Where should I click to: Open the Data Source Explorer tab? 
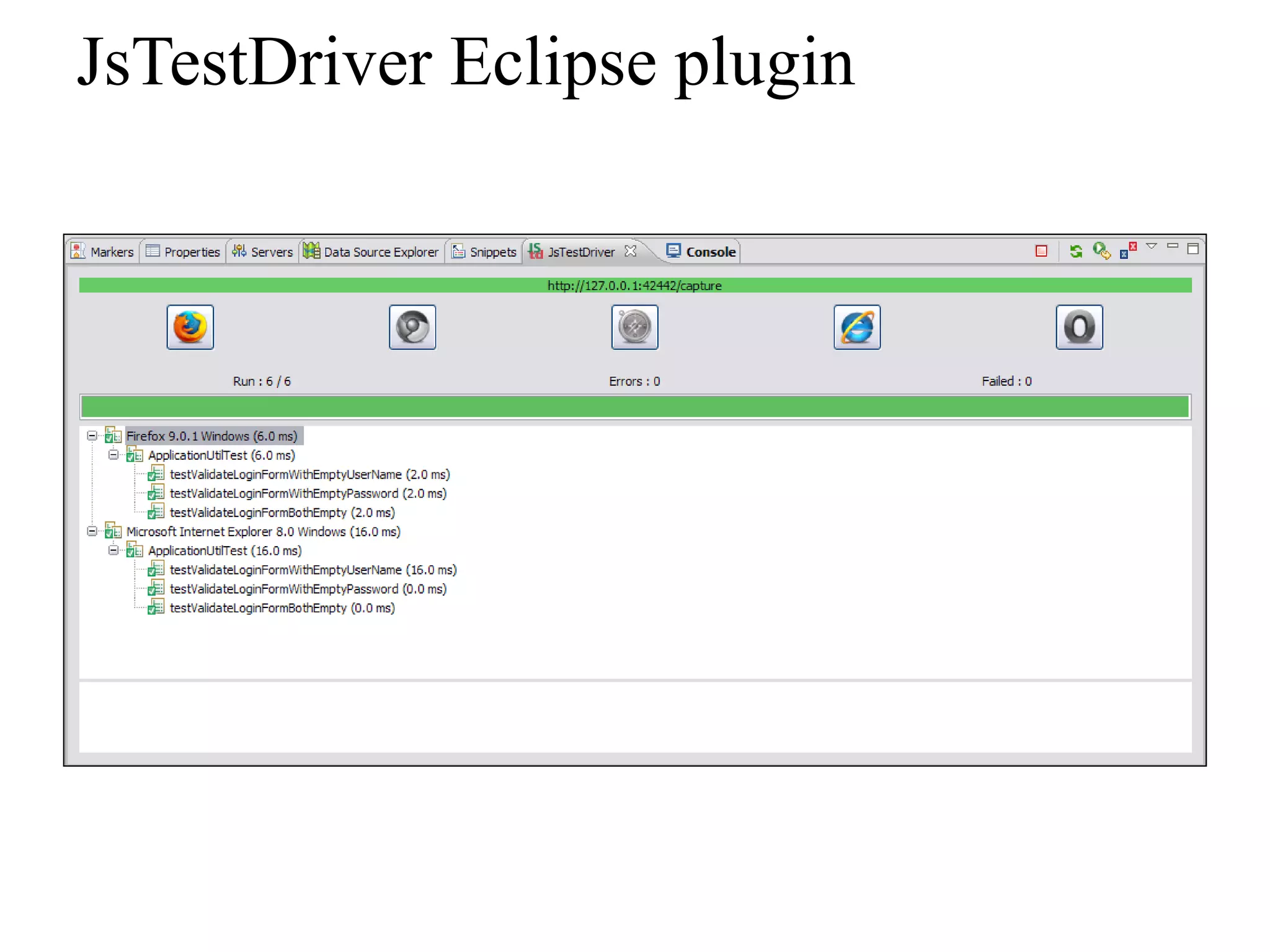(x=371, y=252)
